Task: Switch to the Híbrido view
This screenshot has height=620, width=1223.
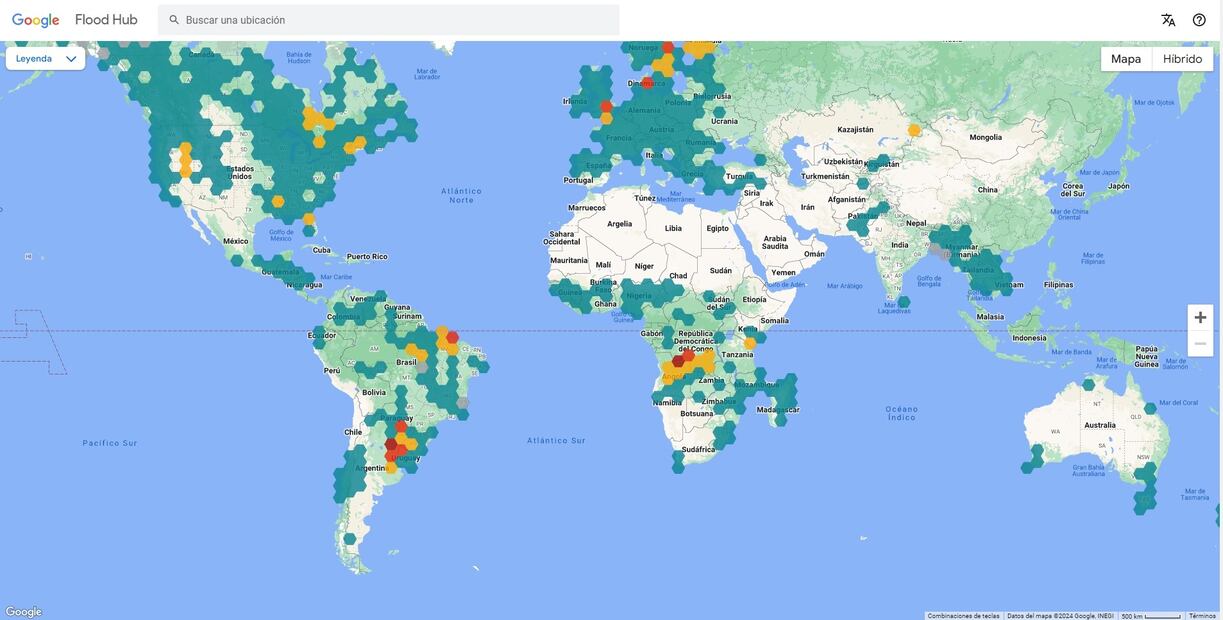Action: coord(1182,59)
